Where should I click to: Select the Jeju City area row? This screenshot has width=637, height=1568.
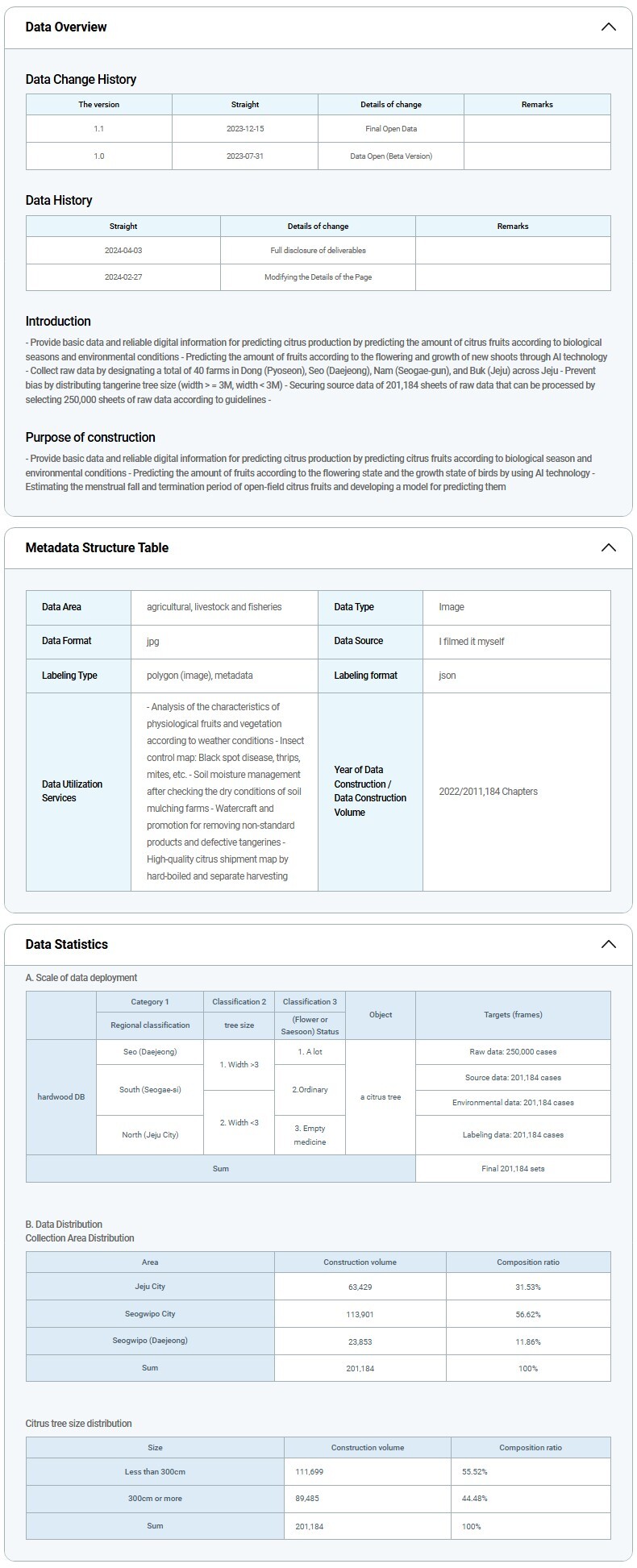tap(150, 1287)
